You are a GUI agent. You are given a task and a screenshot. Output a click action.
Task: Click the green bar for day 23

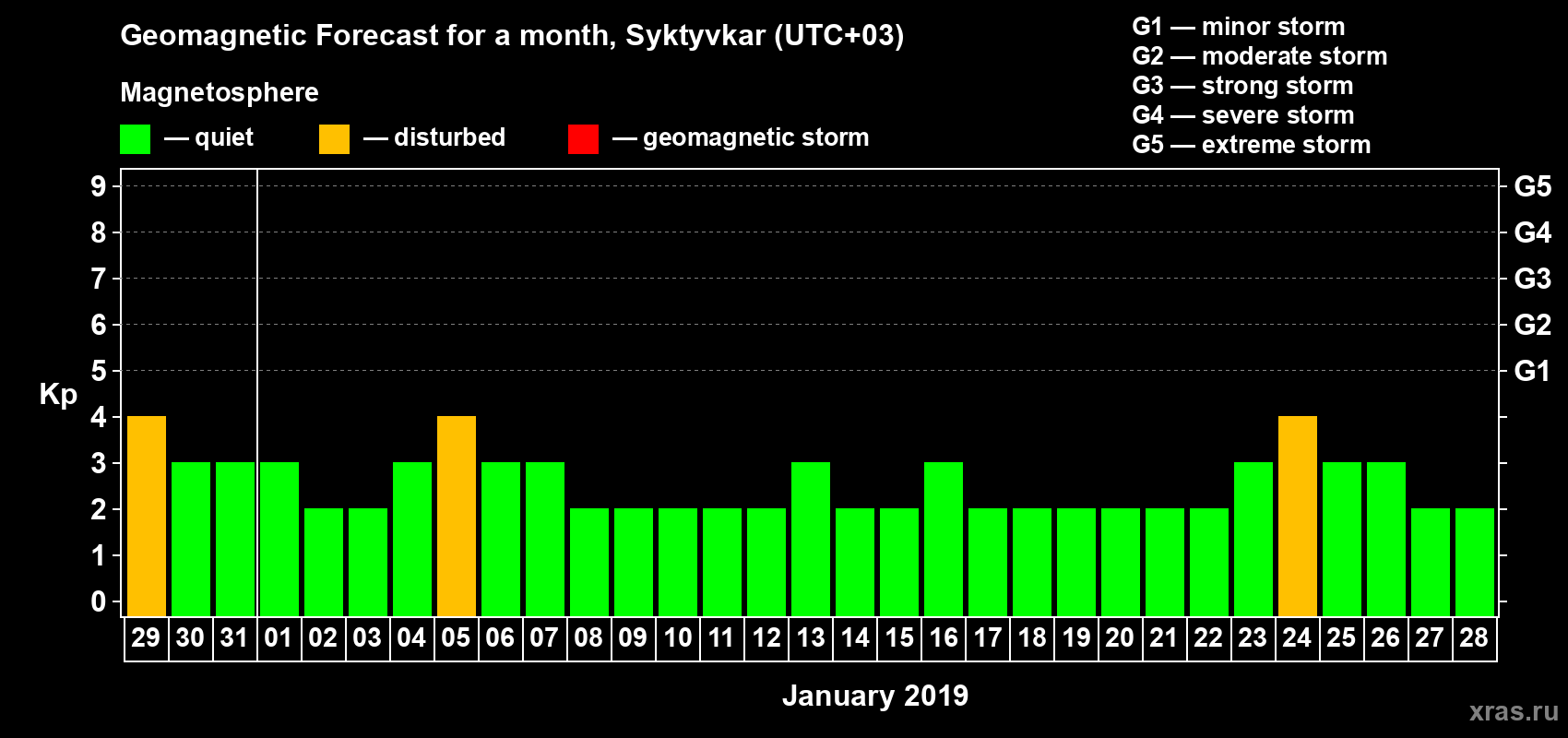pos(1253,539)
